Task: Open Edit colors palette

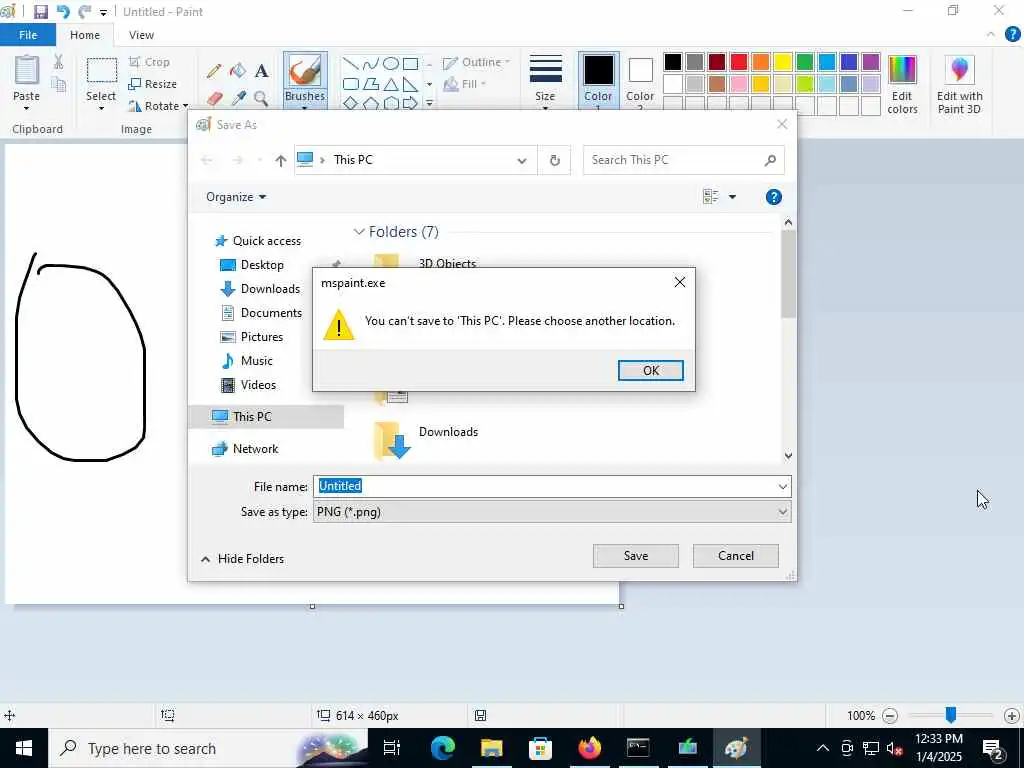Action: pyautogui.click(x=902, y=85)
